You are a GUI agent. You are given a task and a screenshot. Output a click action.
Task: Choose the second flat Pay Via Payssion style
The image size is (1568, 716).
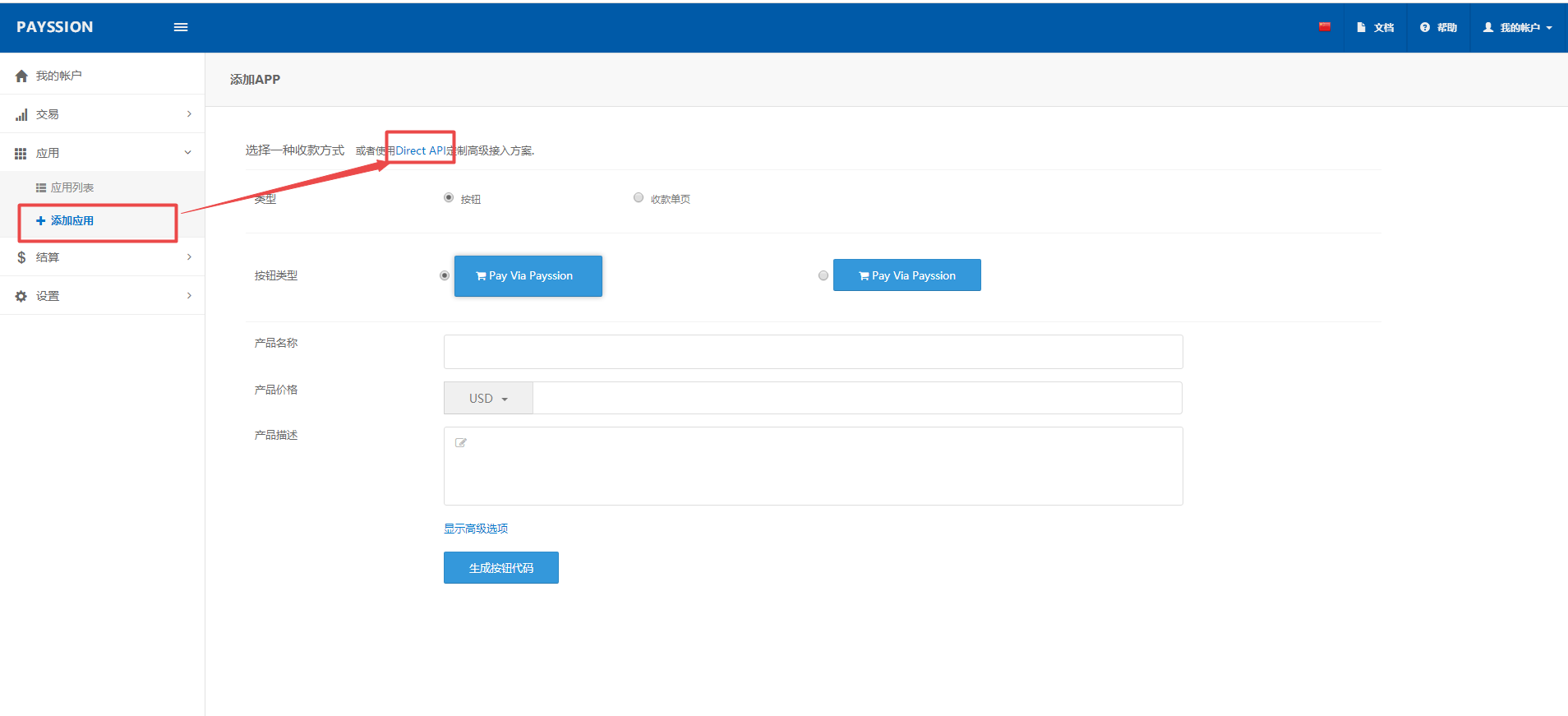pos(823,275)
